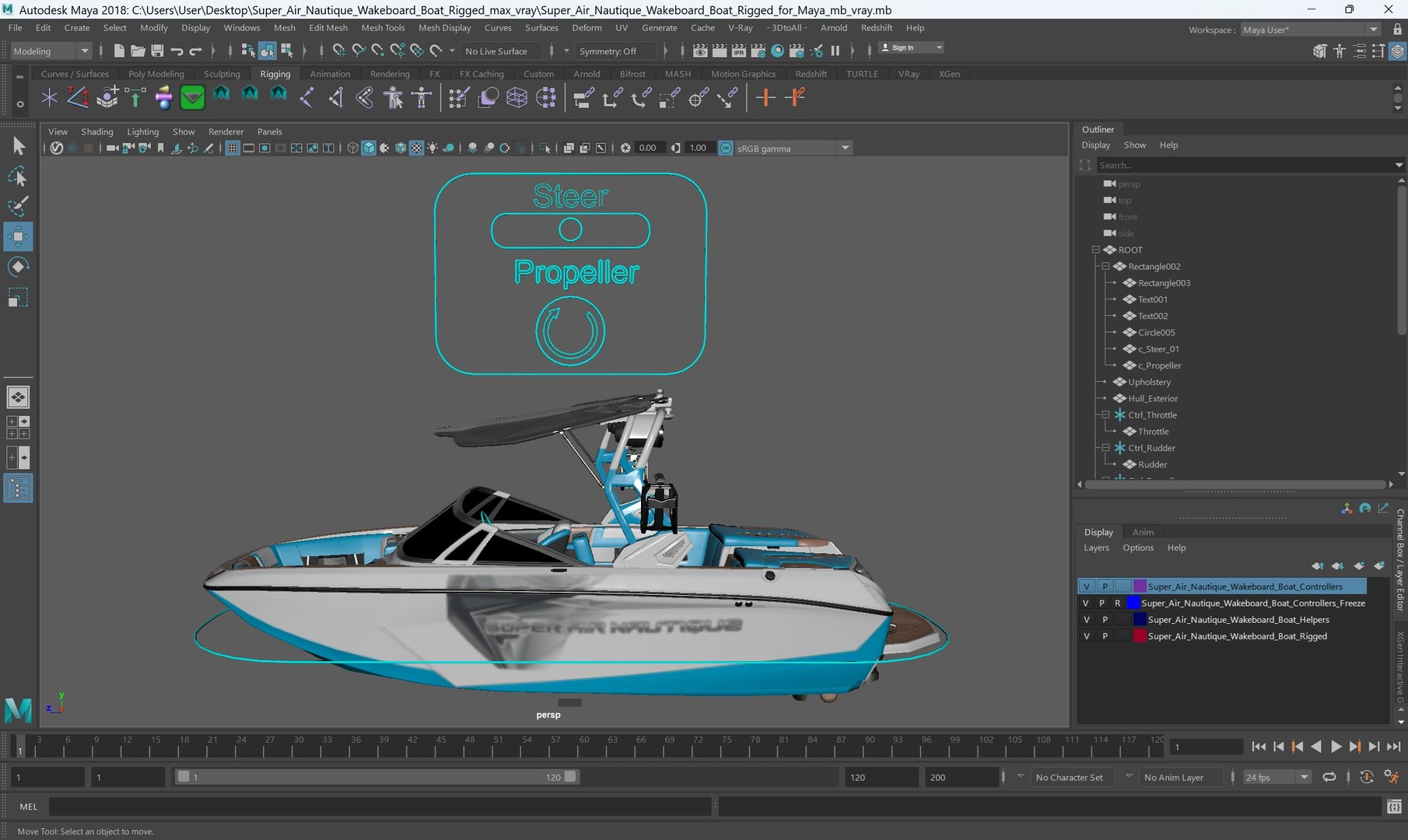Toggle the viewport grid icon
The width and height of the screenshot is (1408, 840).
pyautogui.click(x=232, y=148)
